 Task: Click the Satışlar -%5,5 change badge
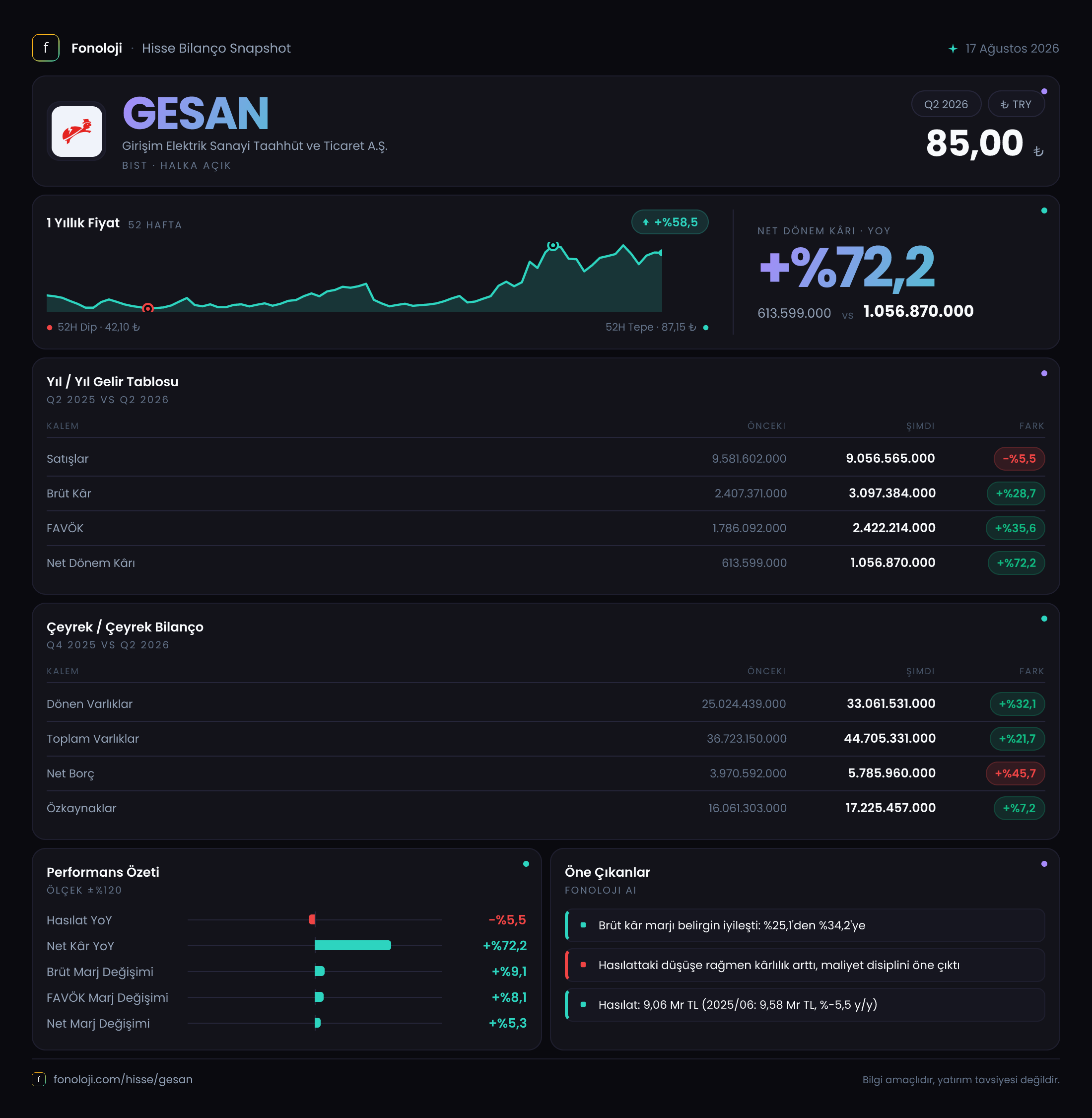point(1019,458)
